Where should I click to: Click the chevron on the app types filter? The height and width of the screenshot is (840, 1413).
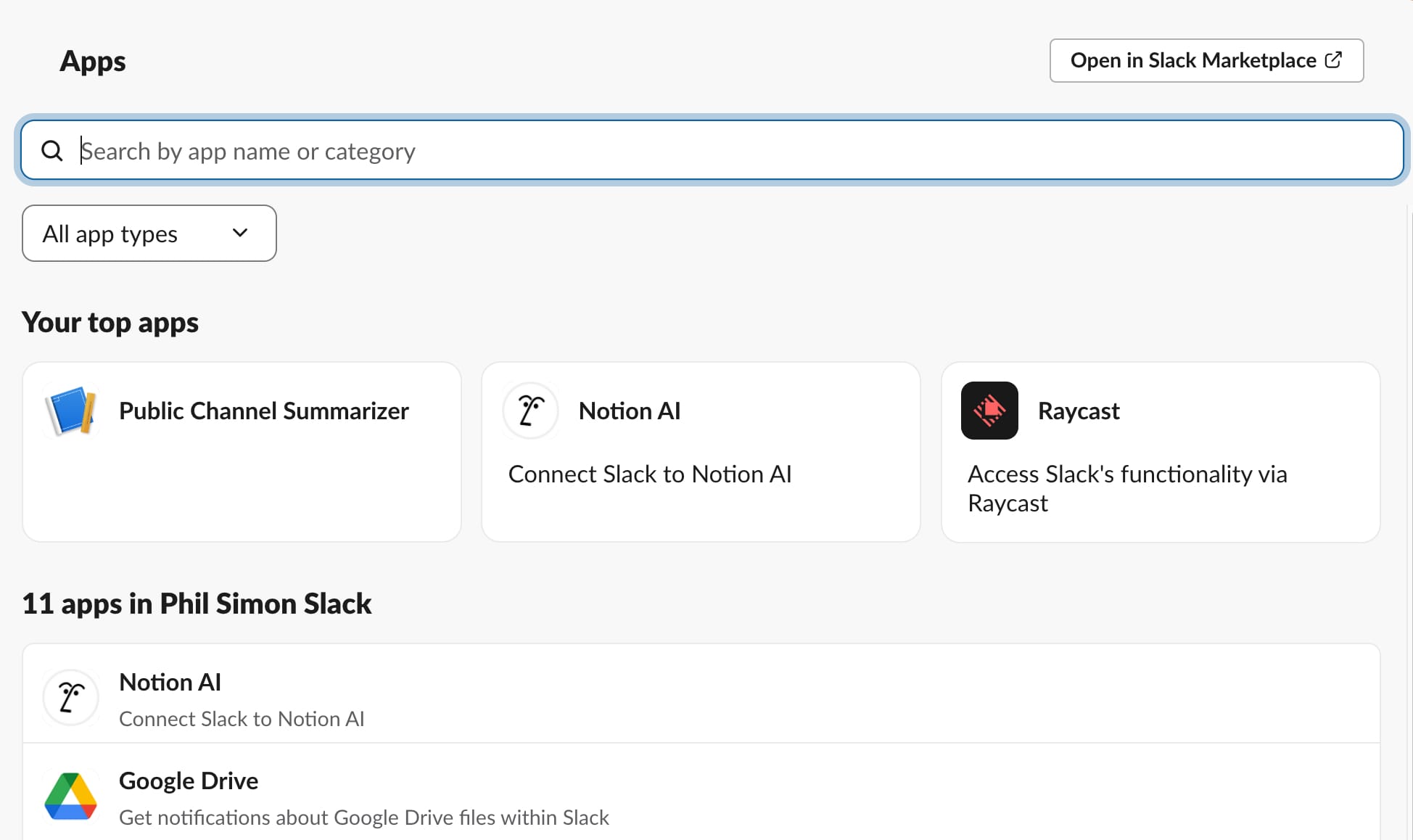pos(240,234)
